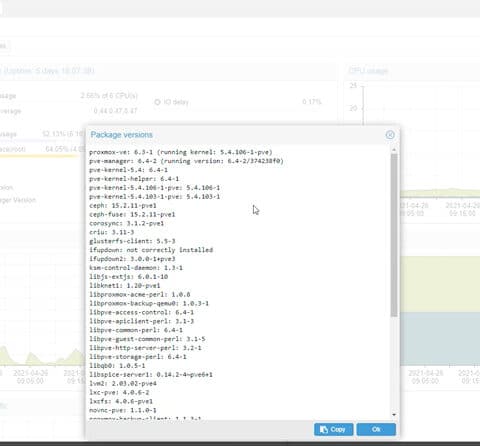Viewport: 480px width, 446px height.
Task: Click the line 'lxc-pve: 4.0.6-2'
Action: click(119, 392)
